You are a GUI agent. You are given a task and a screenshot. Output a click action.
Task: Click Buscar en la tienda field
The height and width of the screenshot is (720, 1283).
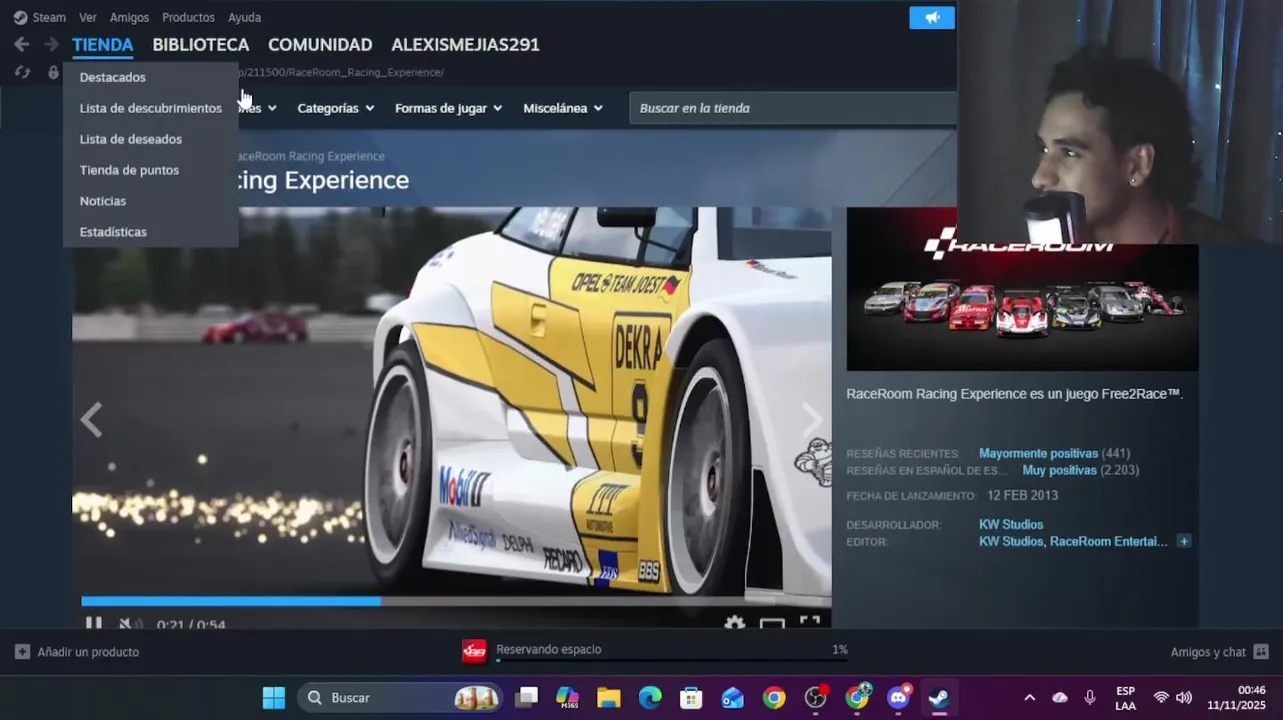pyautogui.click(x=793, y=108)
